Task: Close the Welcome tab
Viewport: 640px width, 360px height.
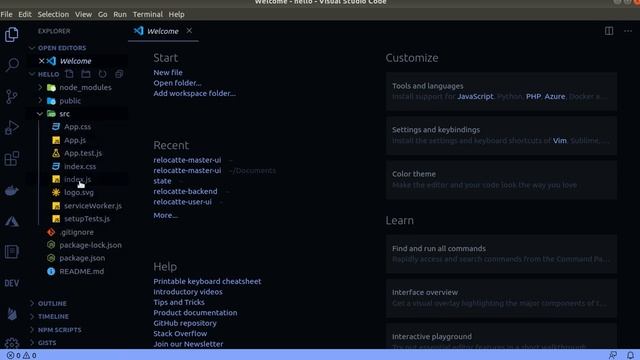Action: [189, 31]
